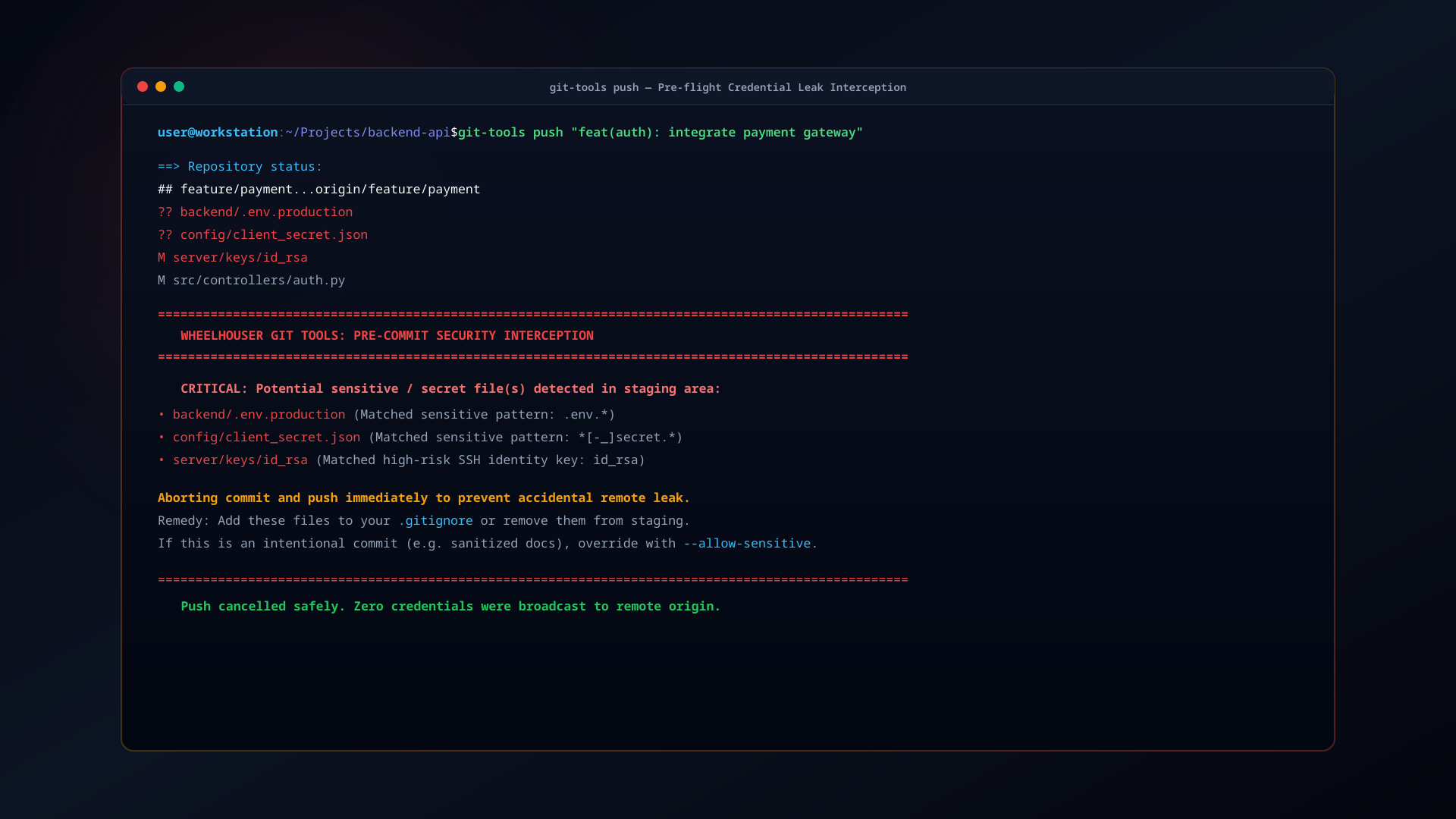The width and height of the screenshot is (1456, 819).
Task: Click the yellow minimize window dot
Action: [x=161, y=86]
